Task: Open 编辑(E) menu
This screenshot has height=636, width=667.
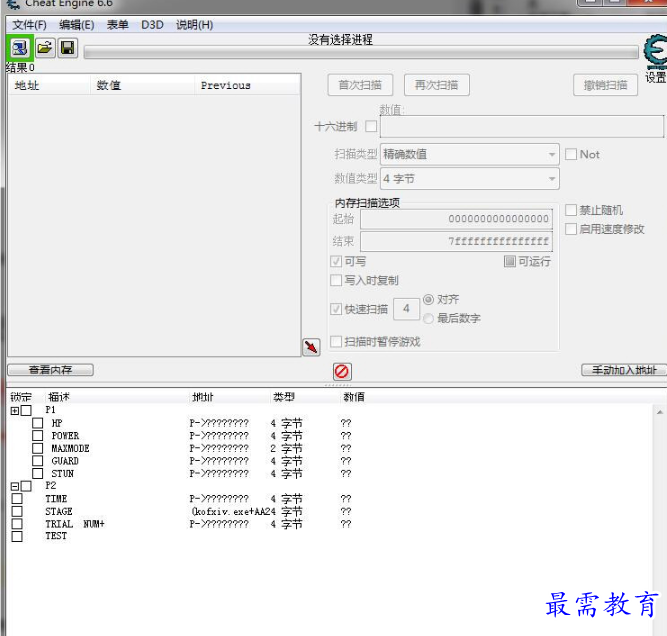Action: (77, 25)
